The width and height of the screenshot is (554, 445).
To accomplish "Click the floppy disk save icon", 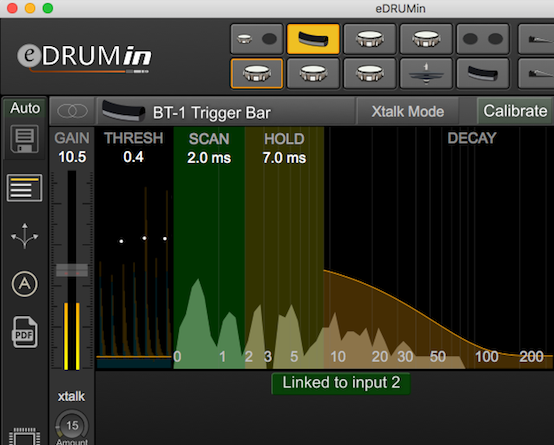I will pos(24,139).
